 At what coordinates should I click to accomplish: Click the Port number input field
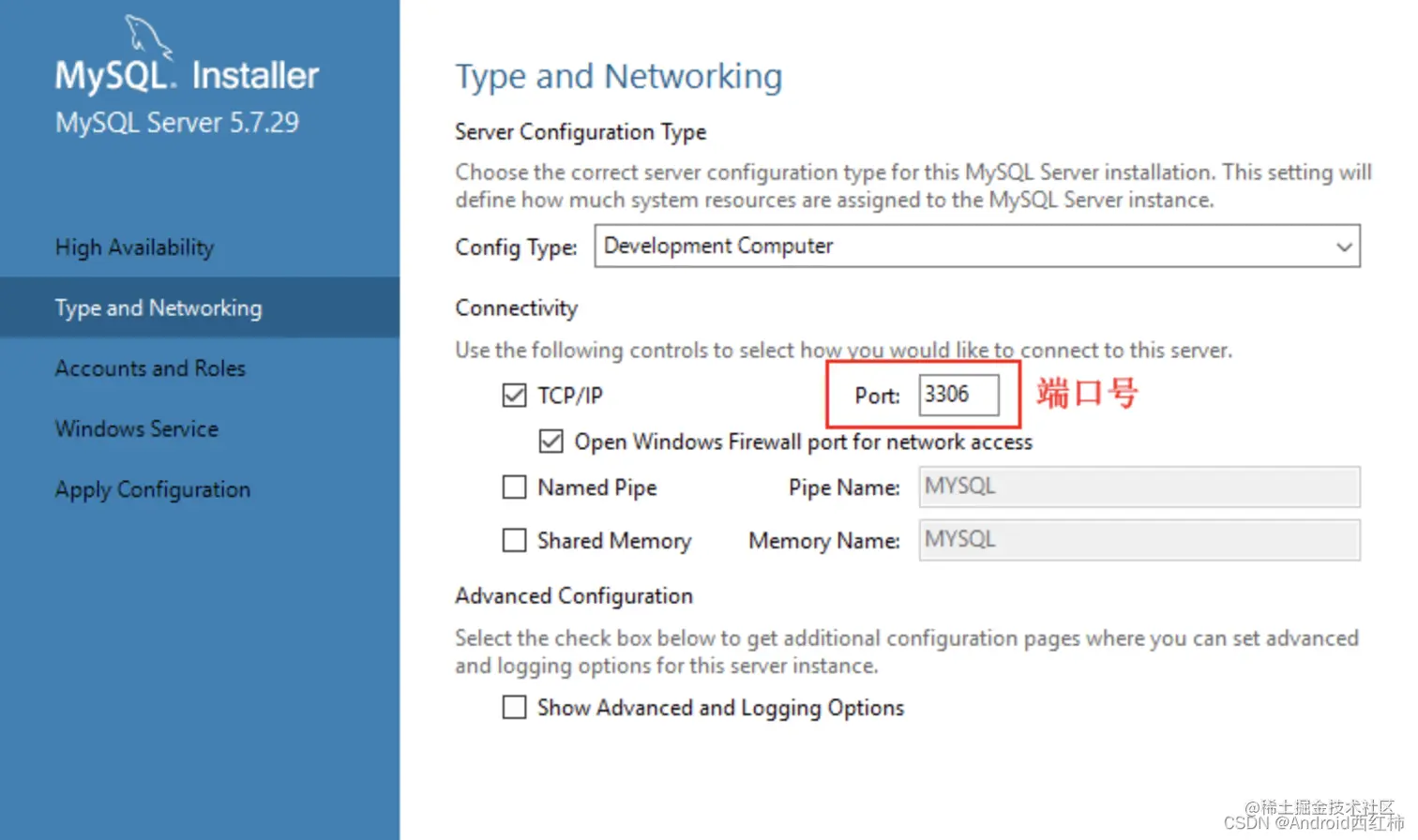click(958, 395)
